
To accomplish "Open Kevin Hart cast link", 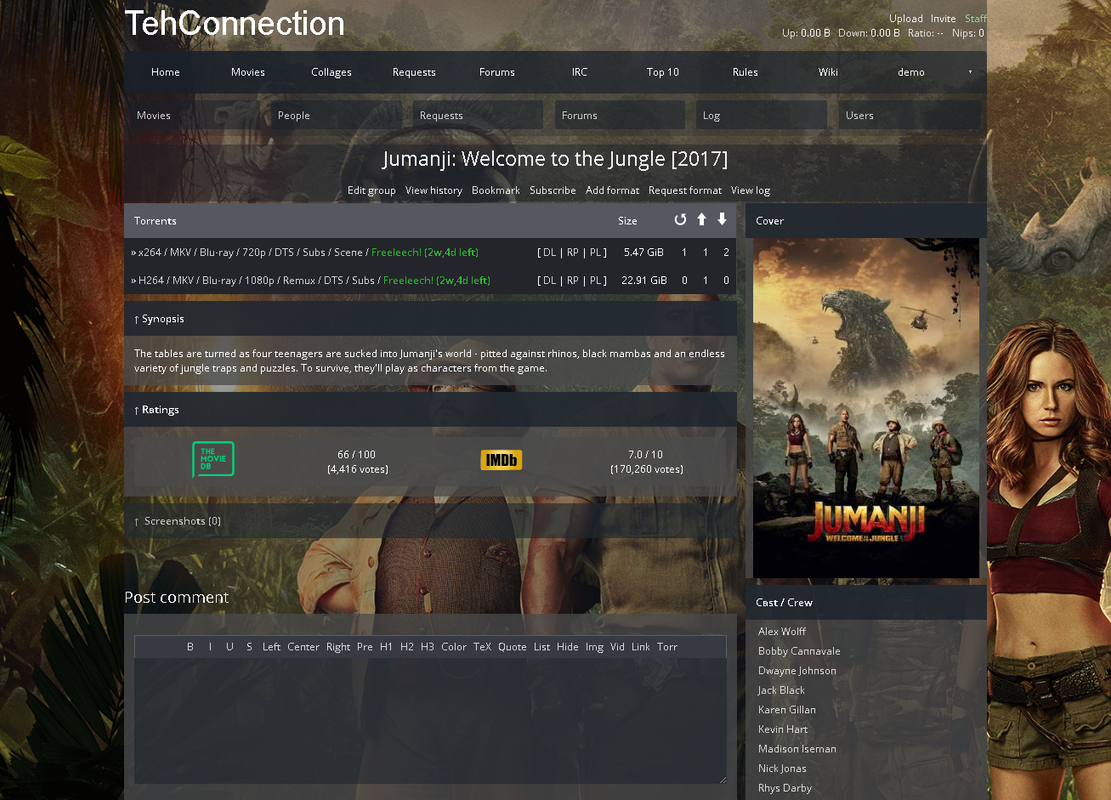I will (783, 729).
